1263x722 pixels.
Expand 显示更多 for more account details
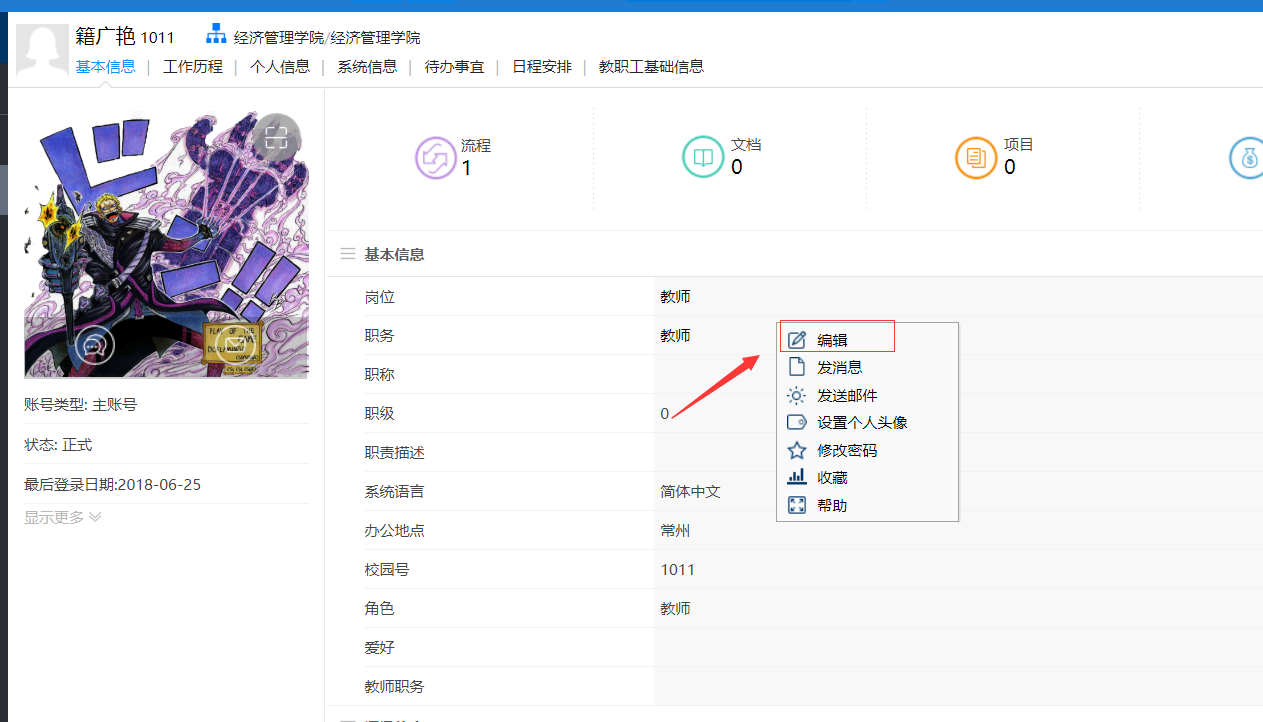tap(63, 517)
